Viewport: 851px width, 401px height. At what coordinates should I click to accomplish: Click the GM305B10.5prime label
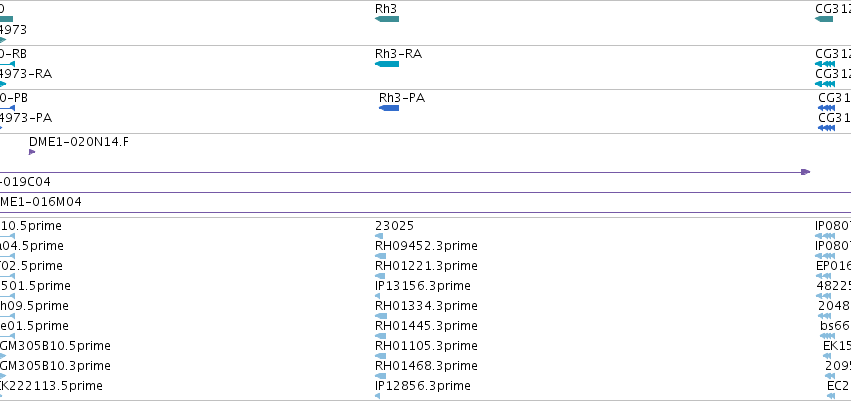click(x=55, y=346)
